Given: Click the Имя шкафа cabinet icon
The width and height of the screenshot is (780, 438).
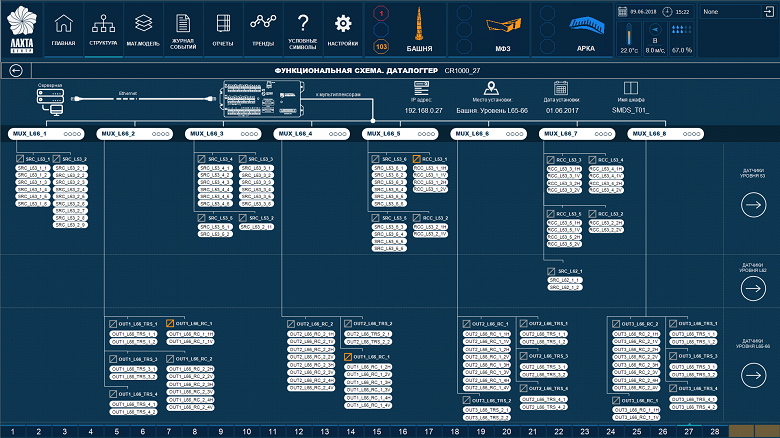Looking at the screenshot, I should [x=631, y=88].
